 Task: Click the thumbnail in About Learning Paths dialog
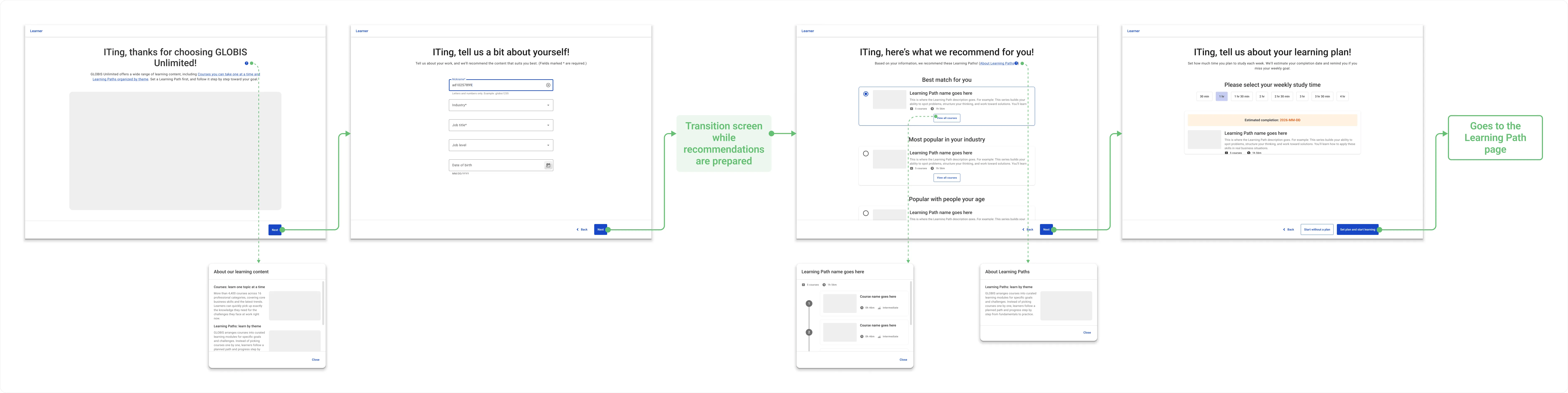[x=1066, y=306]
